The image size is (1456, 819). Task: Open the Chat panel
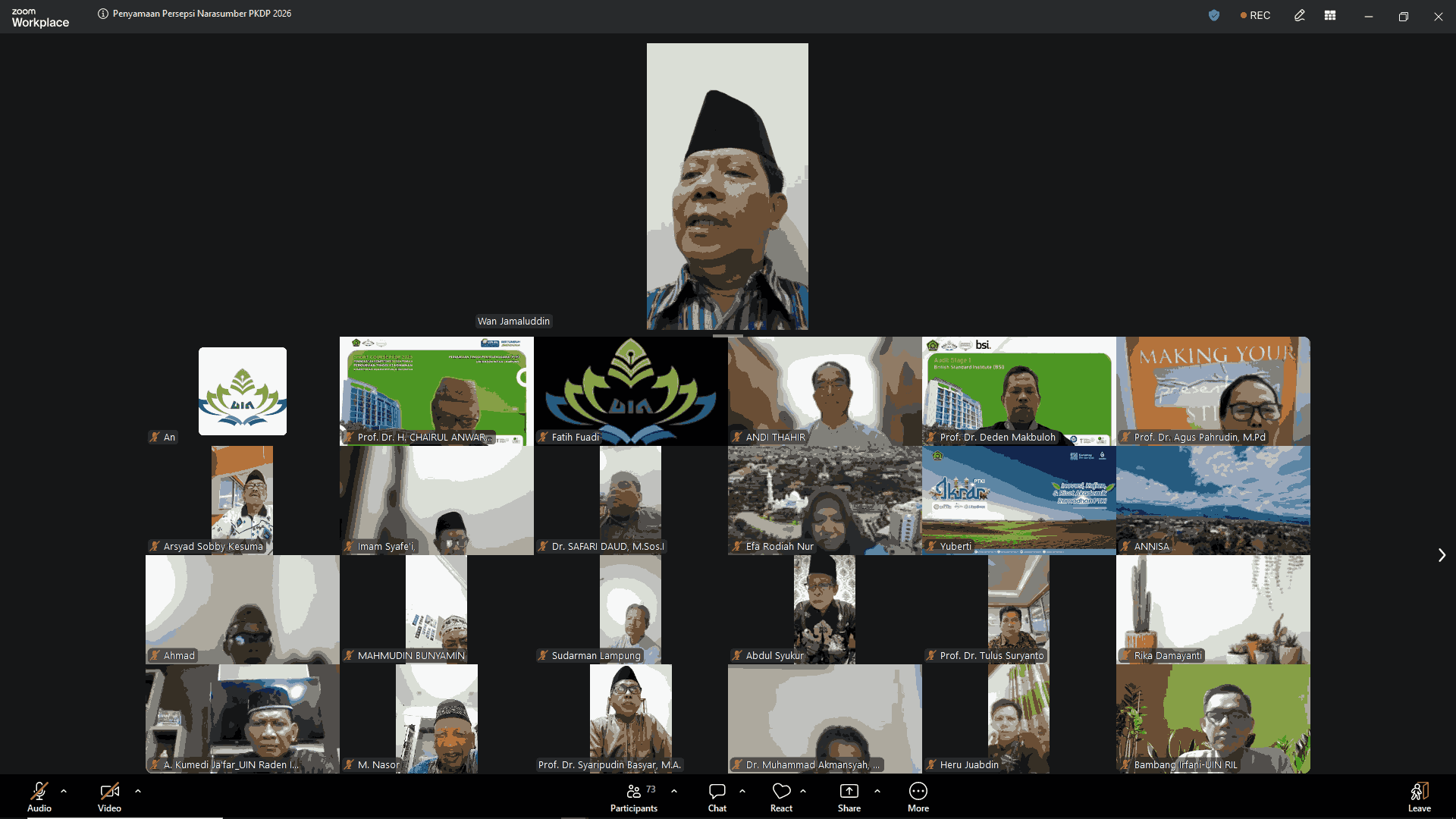click(717, 797)
